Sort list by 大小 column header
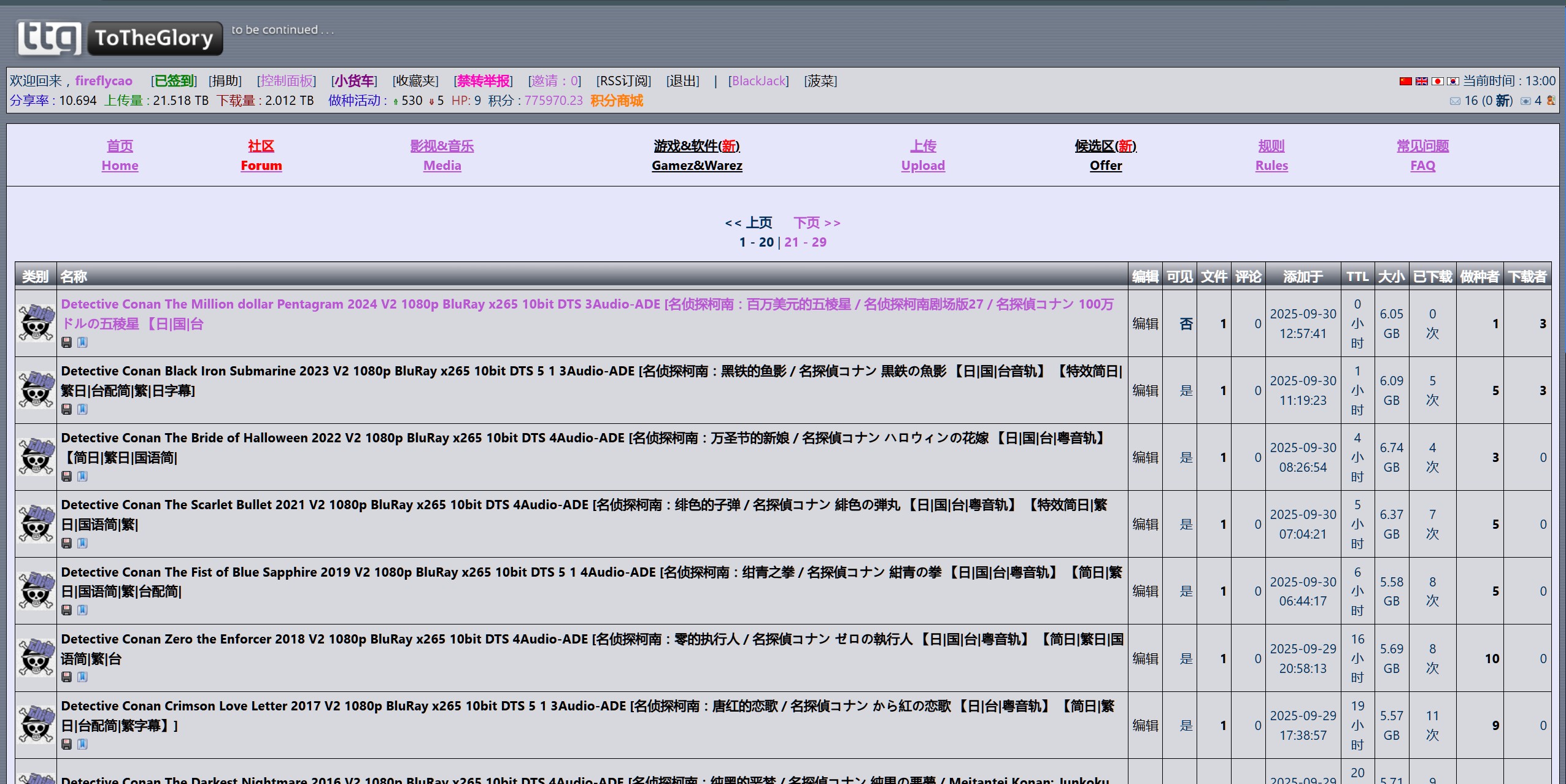 (1391, 277)
